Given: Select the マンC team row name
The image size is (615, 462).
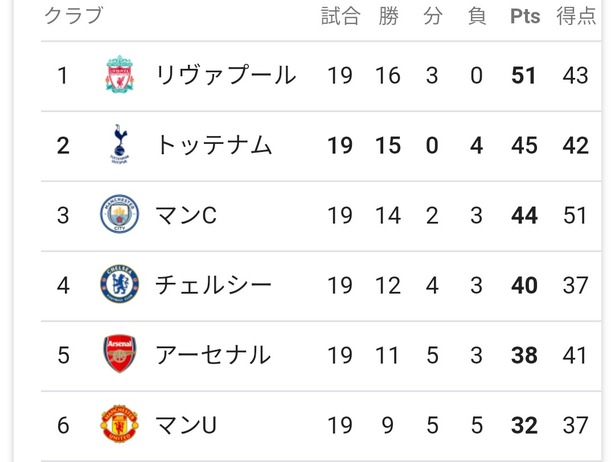Looking at the screenshot, I should click(186, 215).
